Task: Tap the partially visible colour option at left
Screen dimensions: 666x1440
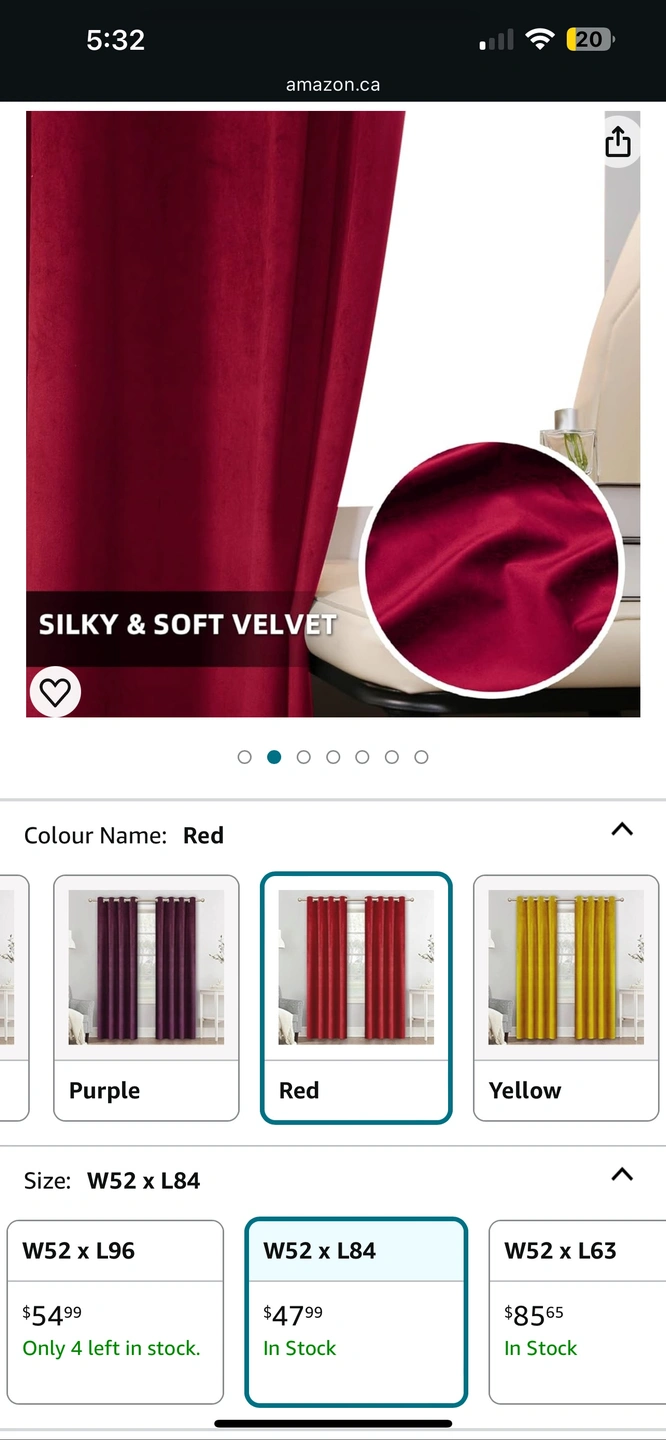Action: pos(14,998)
